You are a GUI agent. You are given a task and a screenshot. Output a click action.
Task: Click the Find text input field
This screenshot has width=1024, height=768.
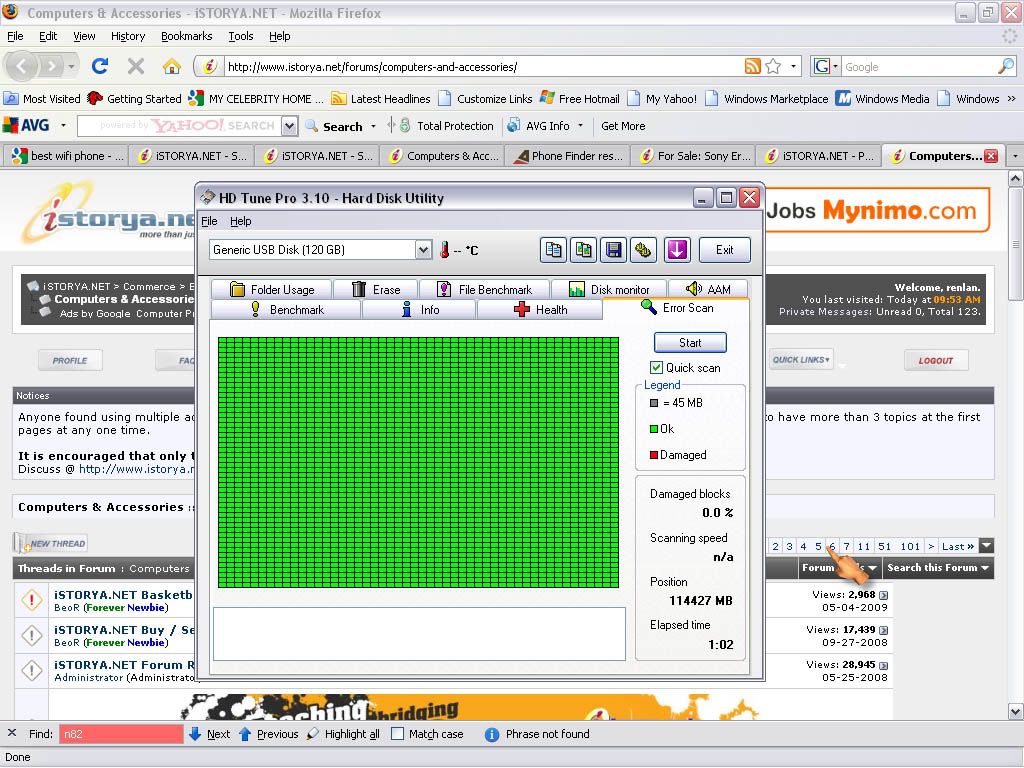[121, 734]
